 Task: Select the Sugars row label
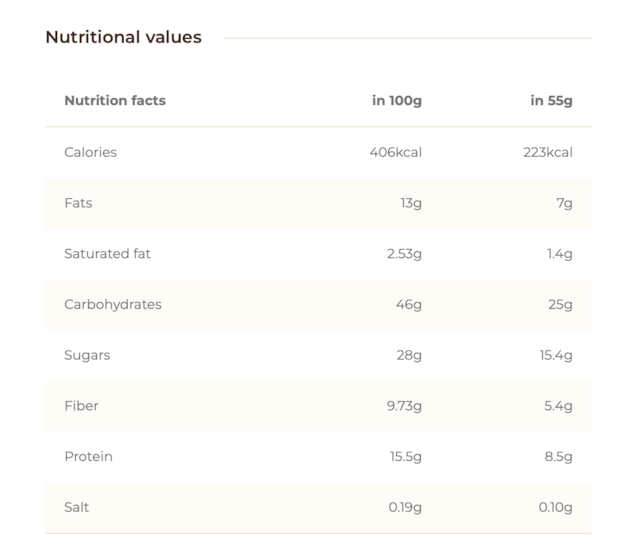pyautogui.click(x=87, y=355)
